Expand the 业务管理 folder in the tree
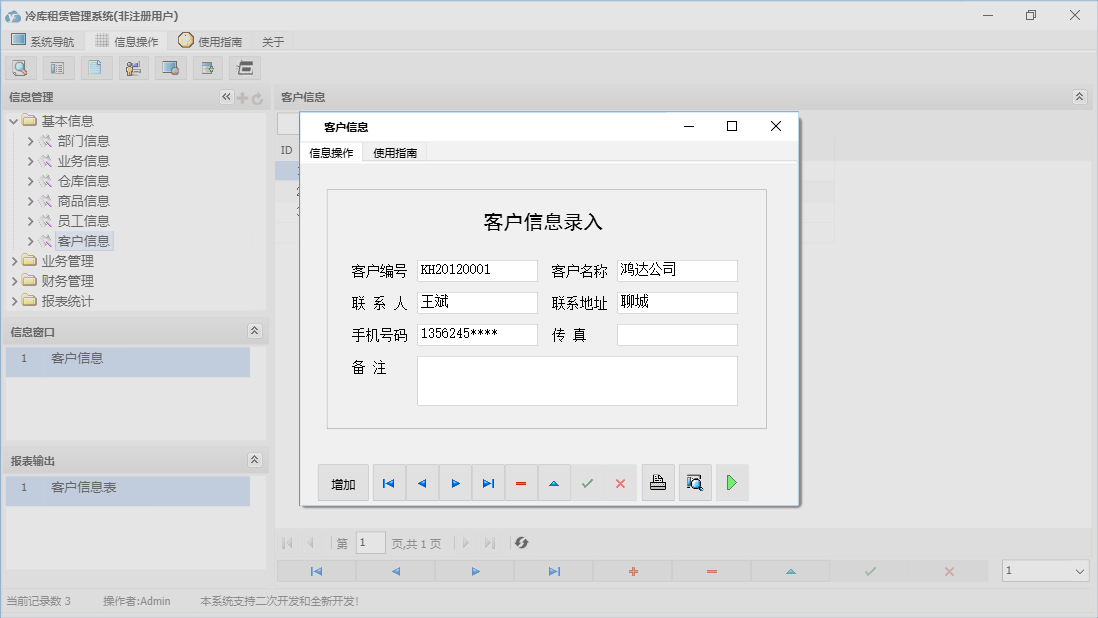Image resolution: width=1098 pixels, height=618 pixels. tap(14, 261)
